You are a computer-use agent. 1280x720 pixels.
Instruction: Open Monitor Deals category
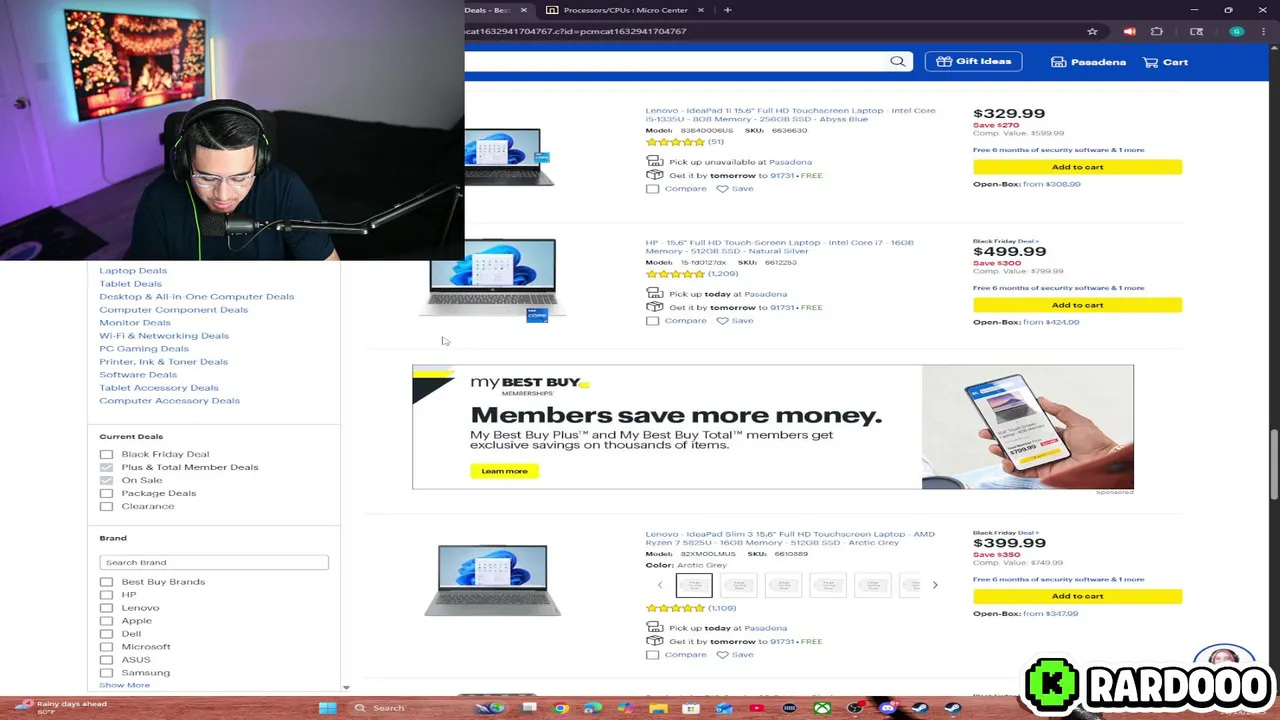(135, 323)
